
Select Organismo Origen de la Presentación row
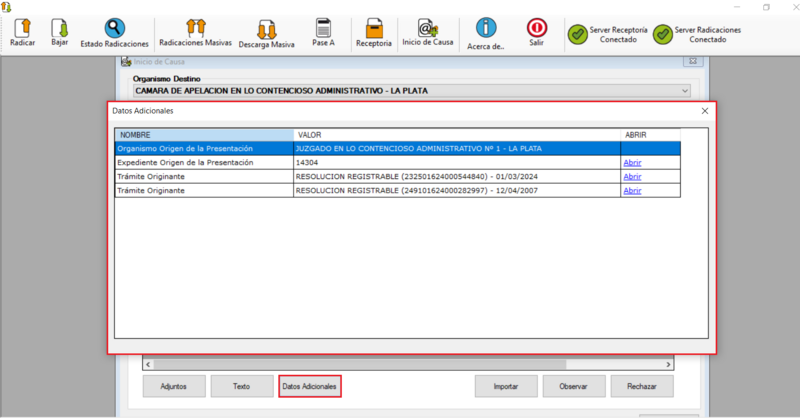(x=398, y=149)
